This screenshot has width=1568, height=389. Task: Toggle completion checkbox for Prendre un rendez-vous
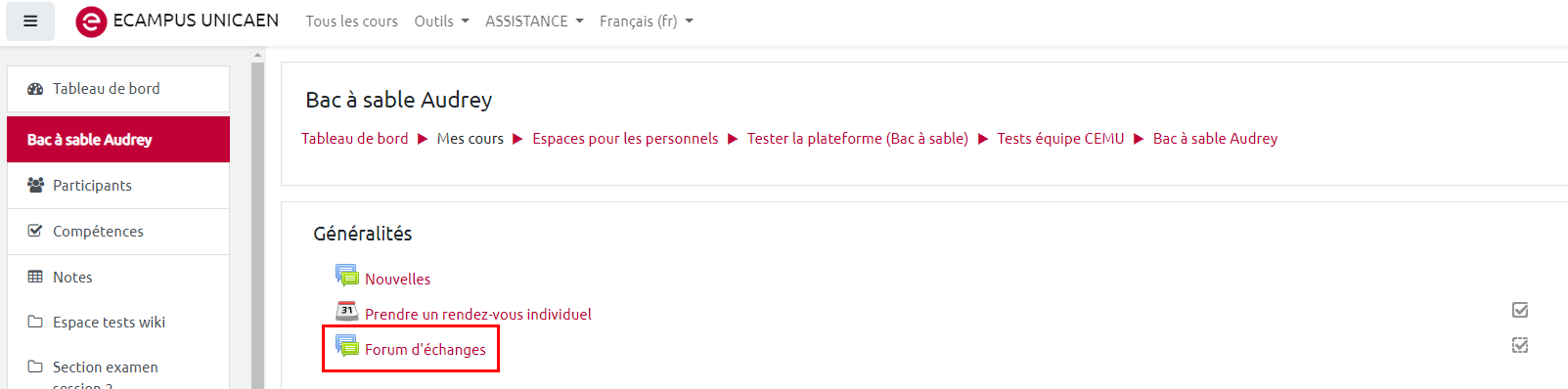pyautogui.click(x=1520, y=310)
